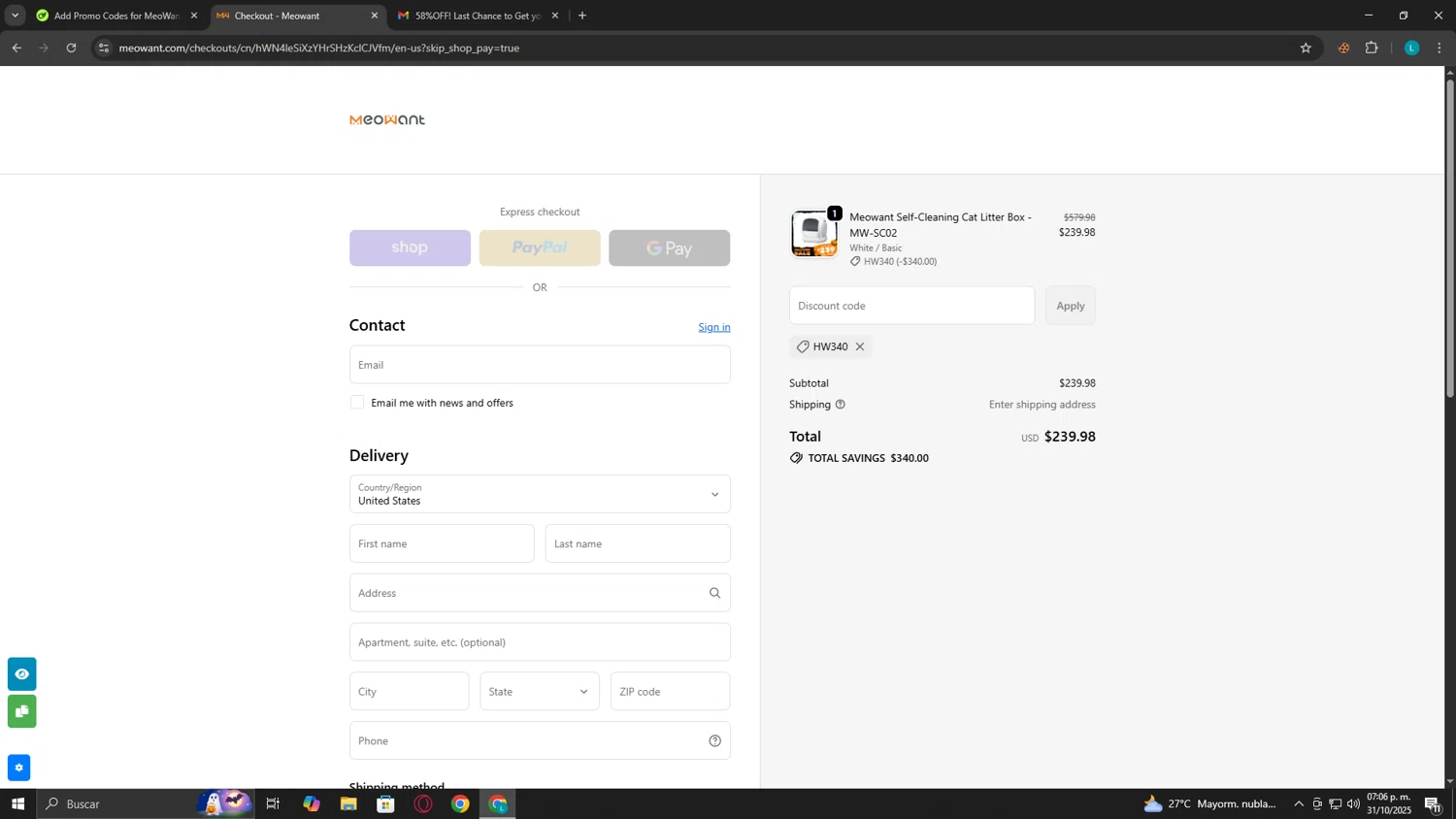Close the Add Promo Codes tab
Viewport: 1456px width, 819px height.
pos(194,16)
